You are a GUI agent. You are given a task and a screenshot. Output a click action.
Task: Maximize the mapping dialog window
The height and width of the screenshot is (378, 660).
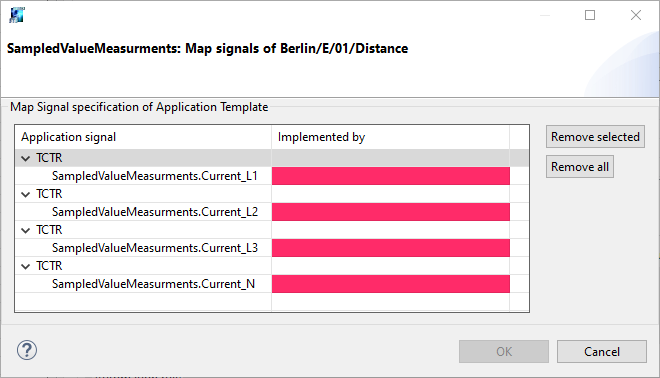click(590, 15)
